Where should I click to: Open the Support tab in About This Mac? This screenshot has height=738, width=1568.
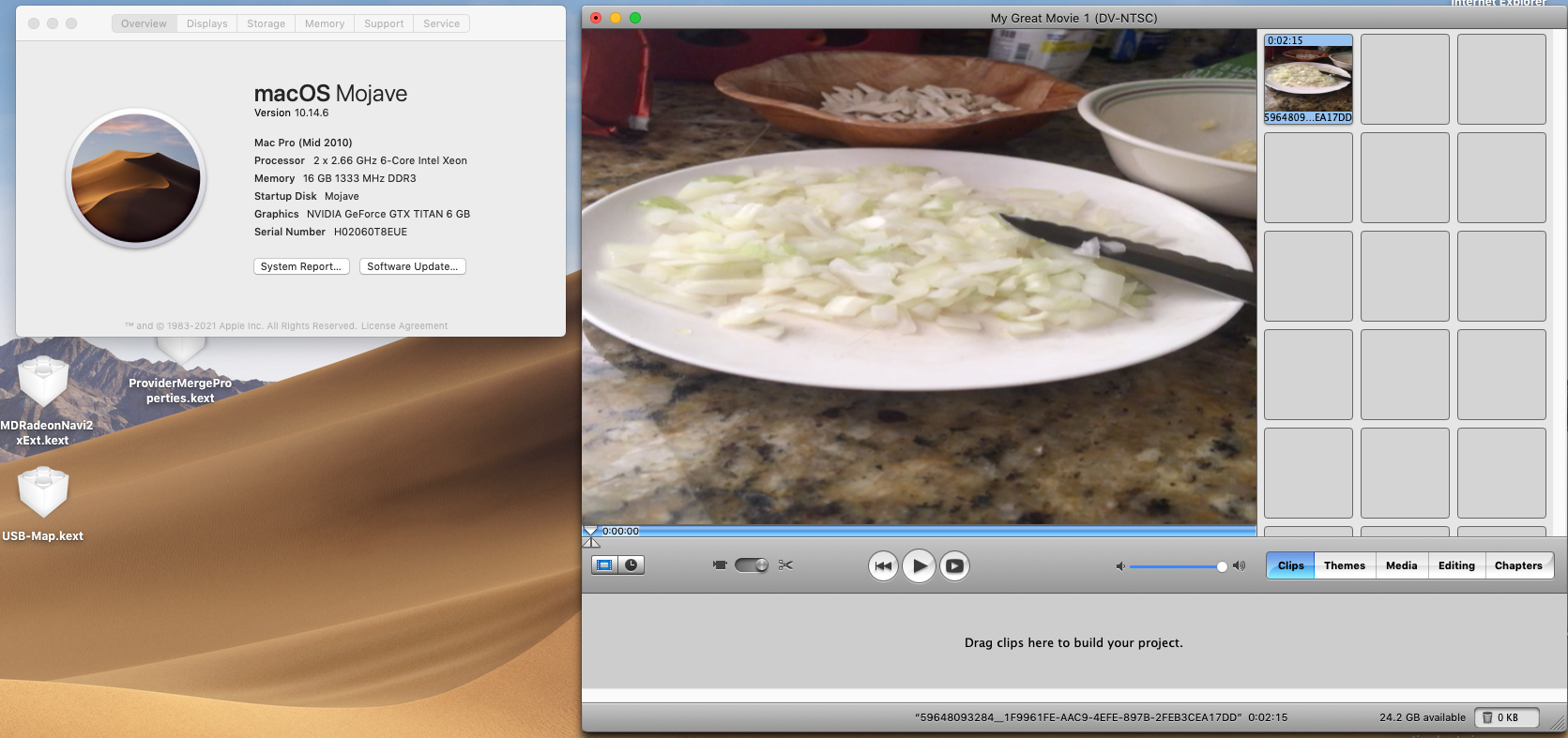[x=384, y=23]
